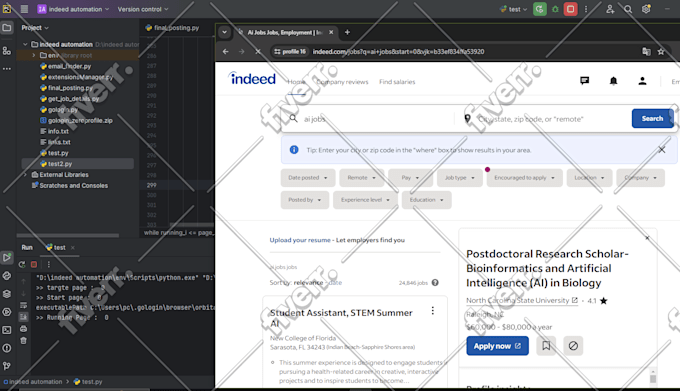Image resolution: width=680 pixels, height=391 pixels.
Task: Open the Encouraged to apply filter
Action: tap(524, 178)
